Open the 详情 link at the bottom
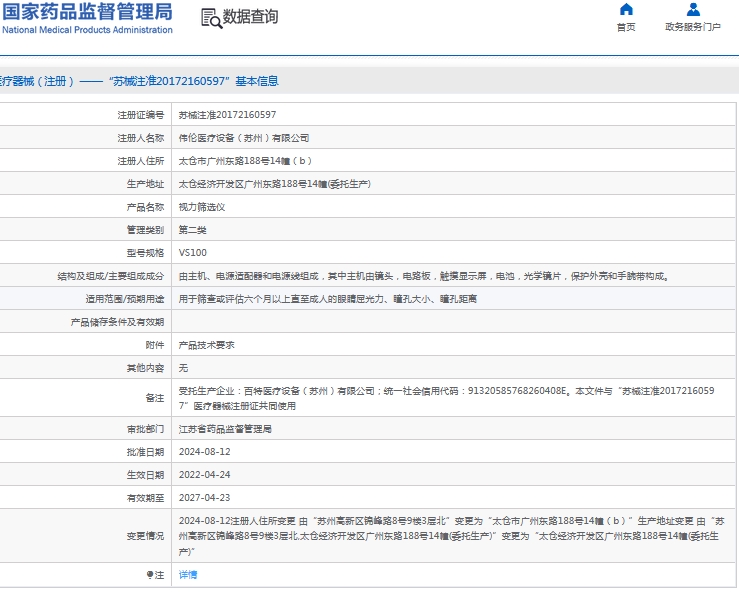 pyautogui.click(x=188, y=575)
